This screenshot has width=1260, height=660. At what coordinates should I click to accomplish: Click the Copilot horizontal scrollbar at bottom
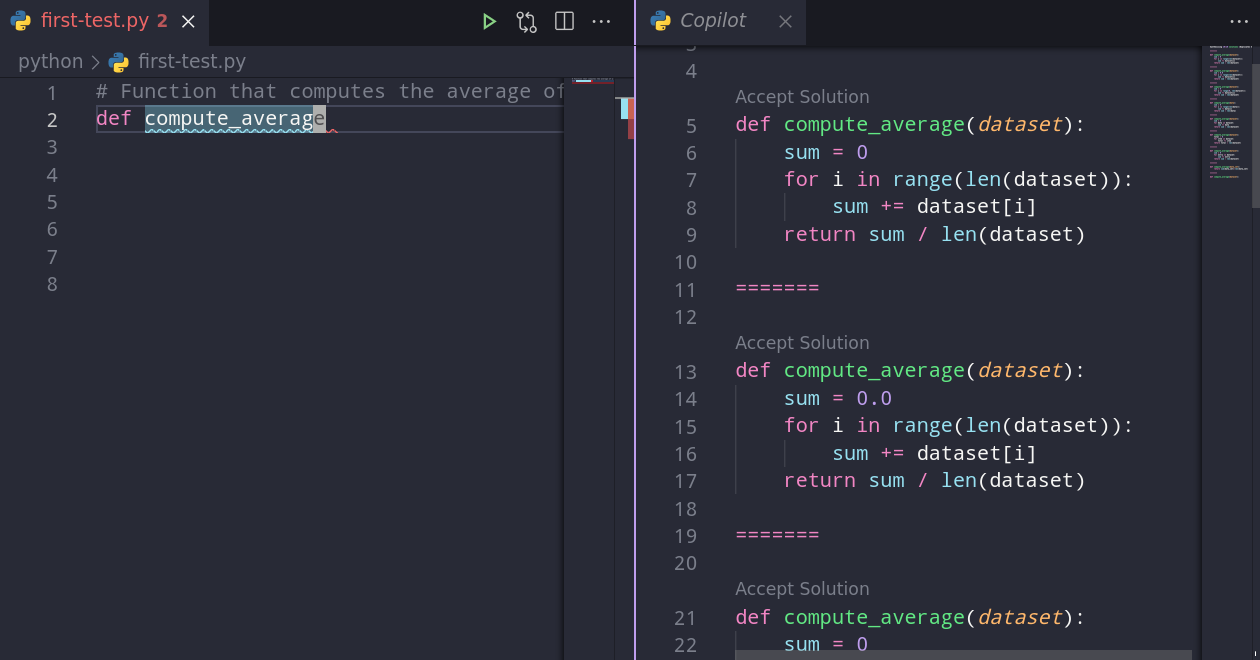click(x=962, y=654)
